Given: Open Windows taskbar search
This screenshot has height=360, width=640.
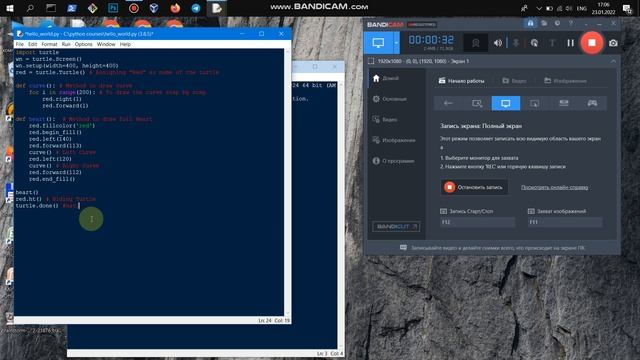Looking at the screenshot, I should (x=30, y=8).
